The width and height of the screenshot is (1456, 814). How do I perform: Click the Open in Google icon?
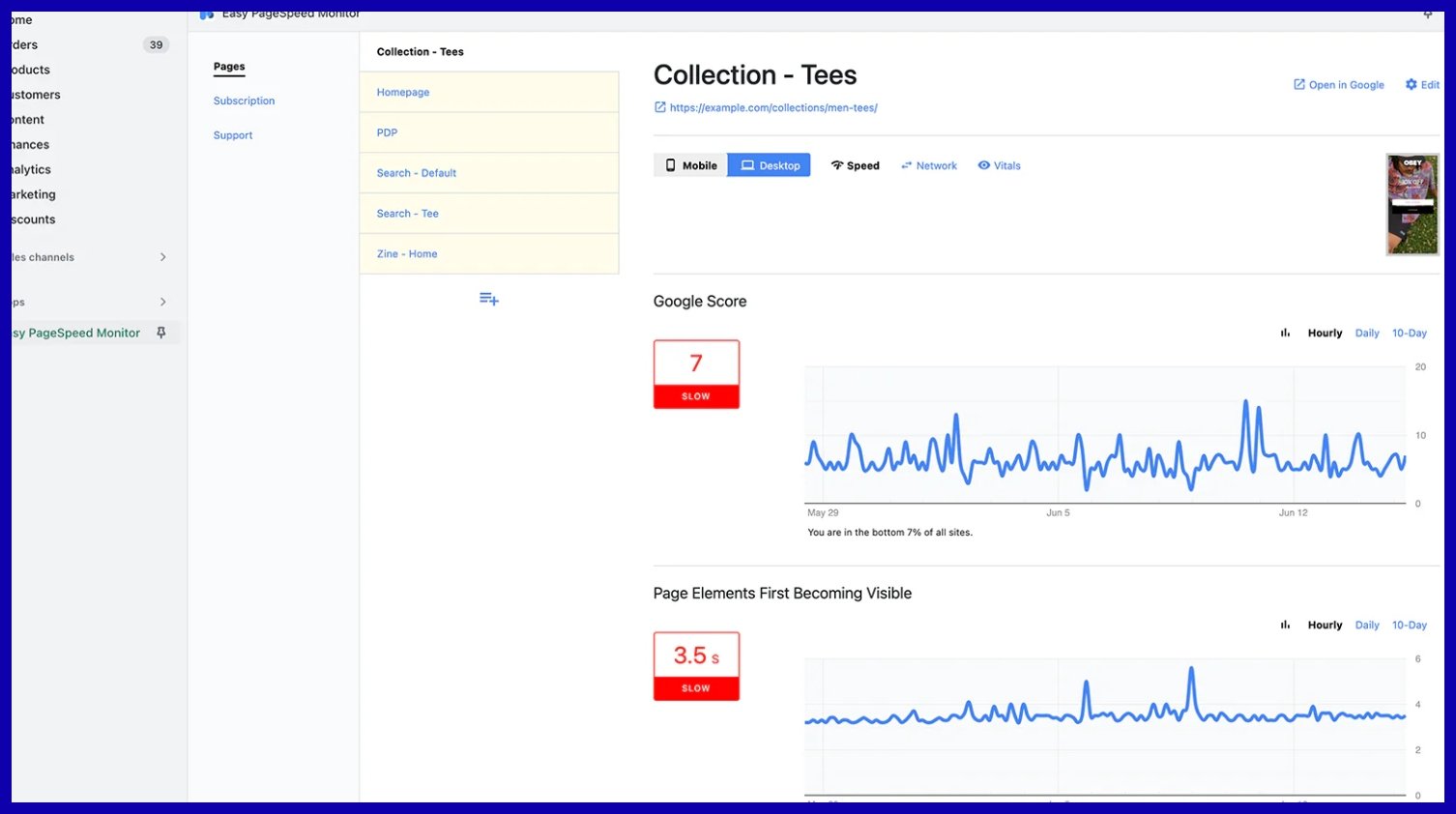tap(1299, 85)
